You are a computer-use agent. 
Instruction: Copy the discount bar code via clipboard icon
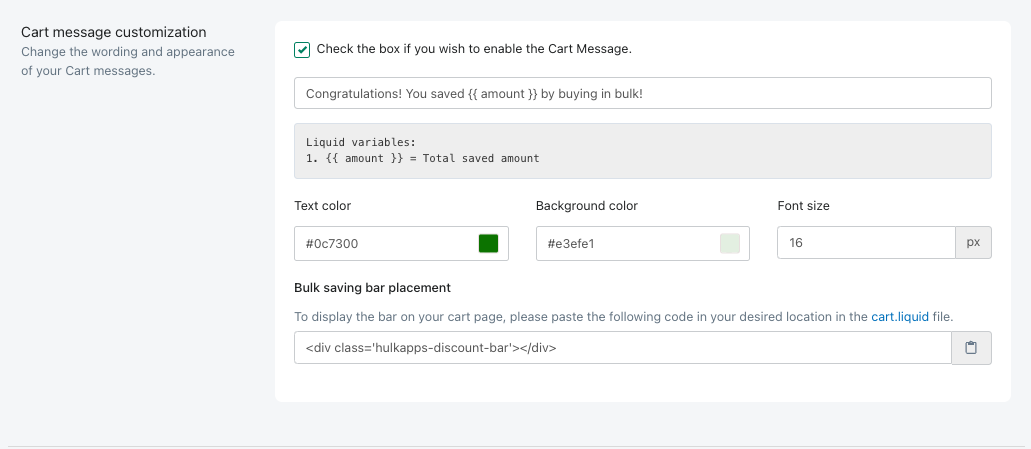pos(971,348)
